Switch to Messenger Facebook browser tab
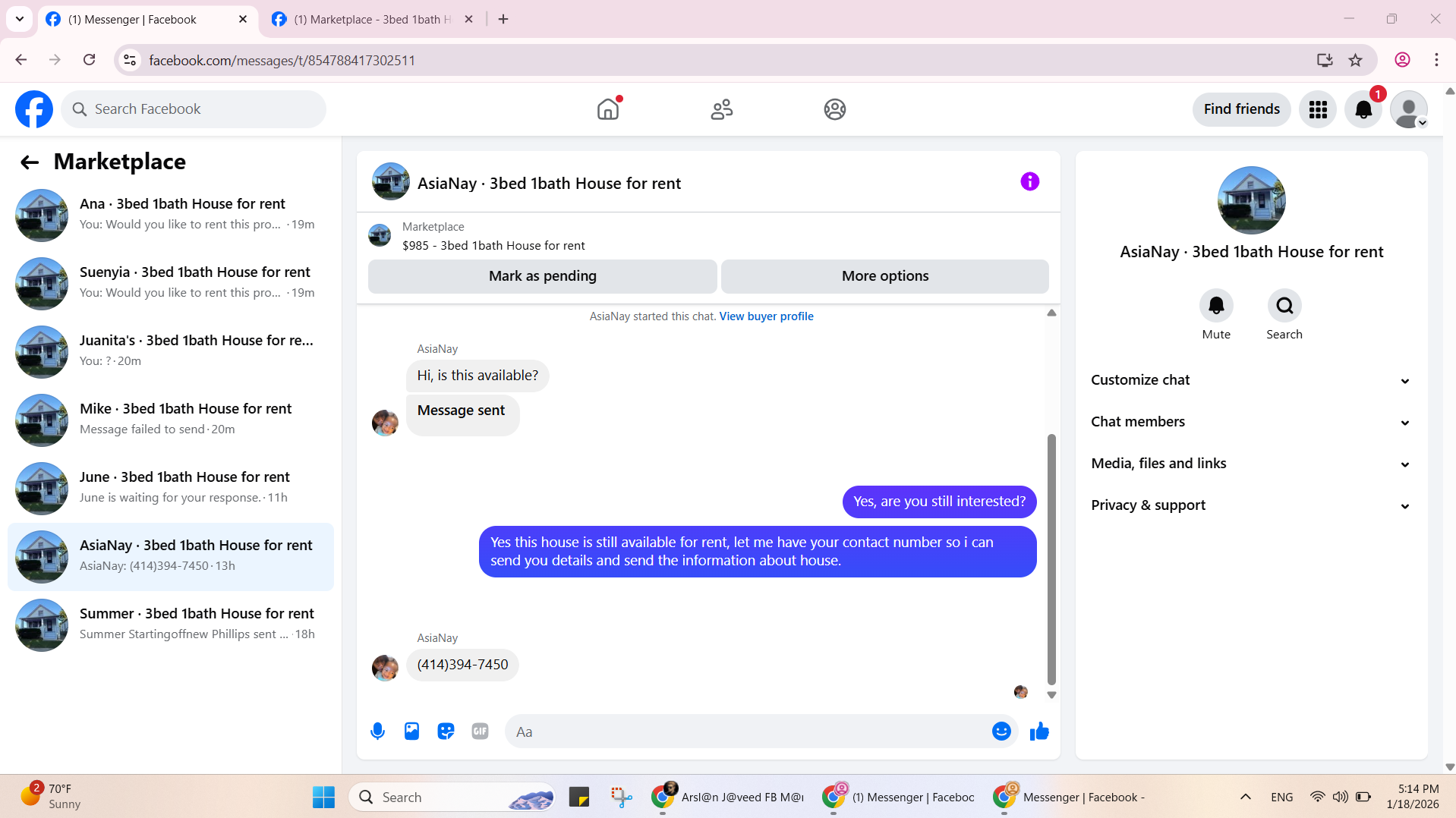Image resolution: width=1456 pixels, height=818 pixels. [x=147, y=20]
